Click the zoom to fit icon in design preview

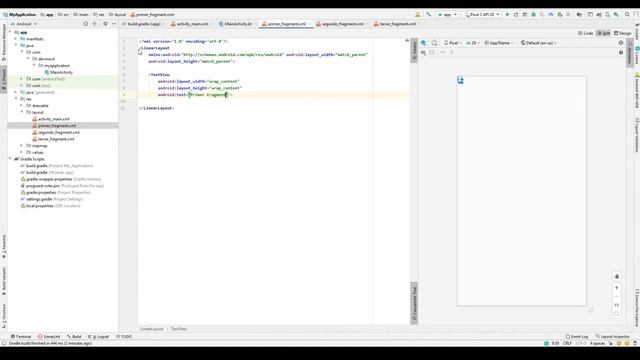tap(616, 313)
